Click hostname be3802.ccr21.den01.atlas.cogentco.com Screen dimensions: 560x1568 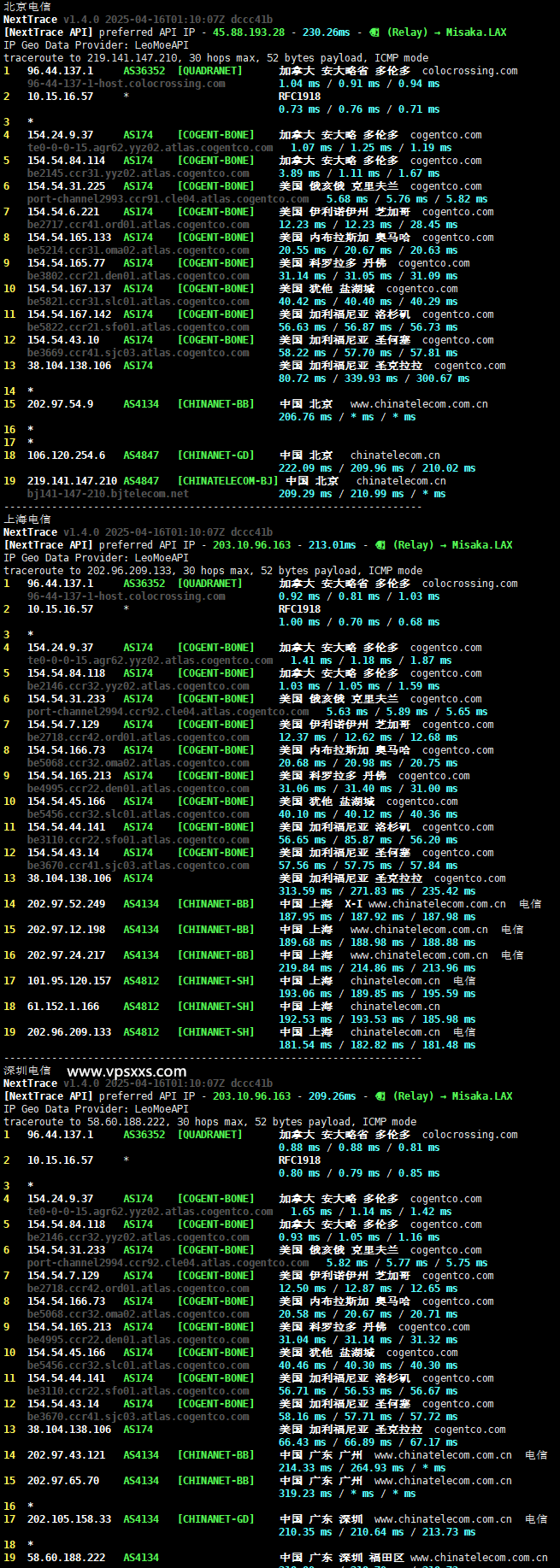139,275
